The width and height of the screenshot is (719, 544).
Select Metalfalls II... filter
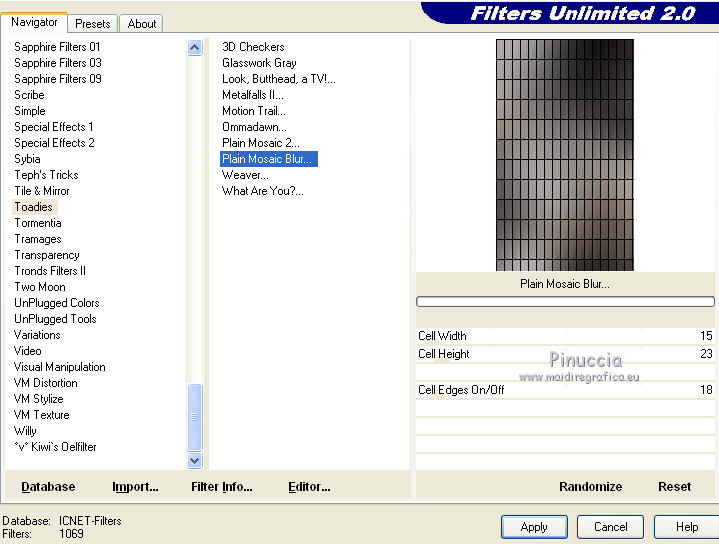pyautogui.click(x=253, y=95)
